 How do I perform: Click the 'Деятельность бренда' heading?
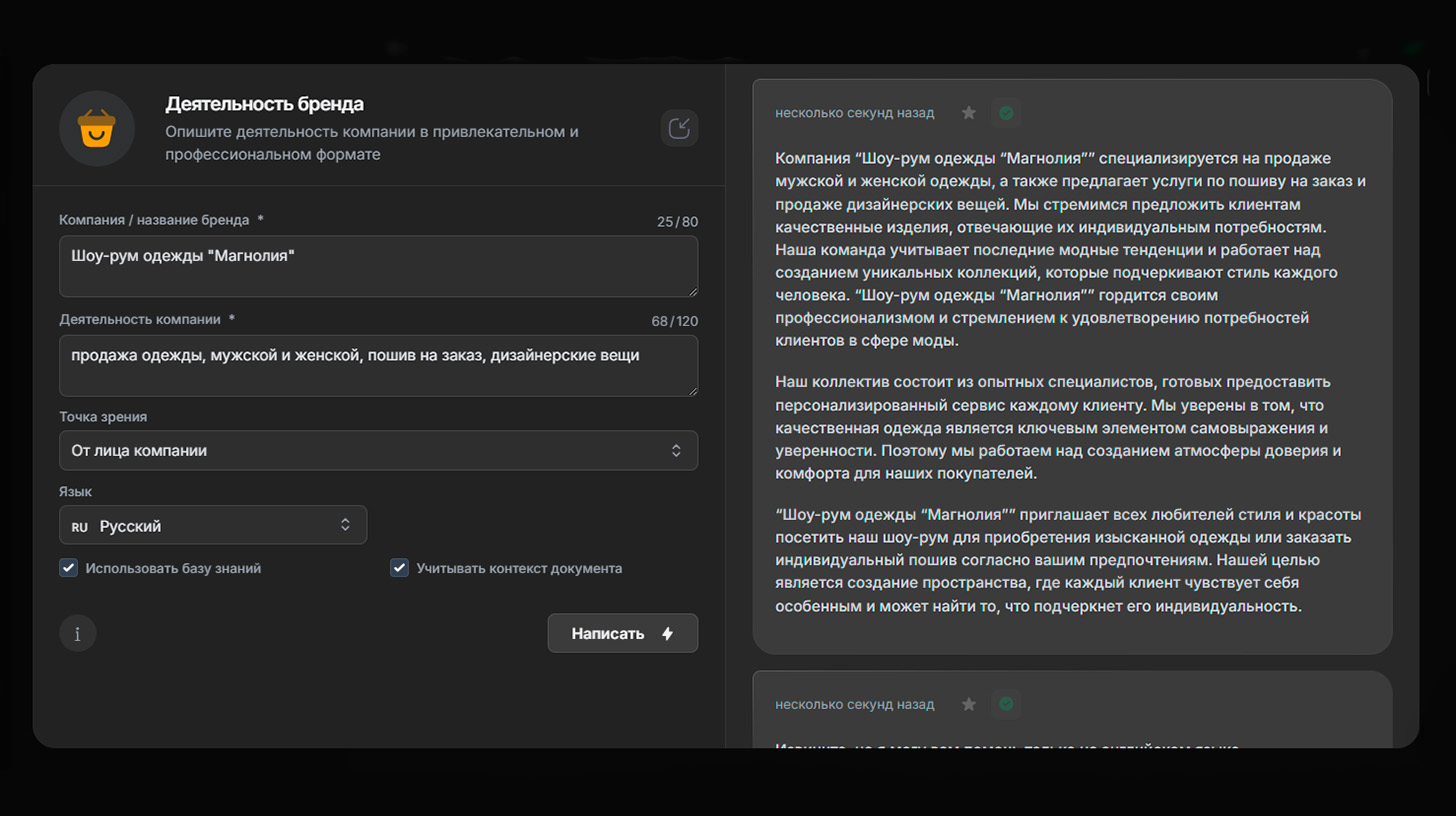click(265, 104)
